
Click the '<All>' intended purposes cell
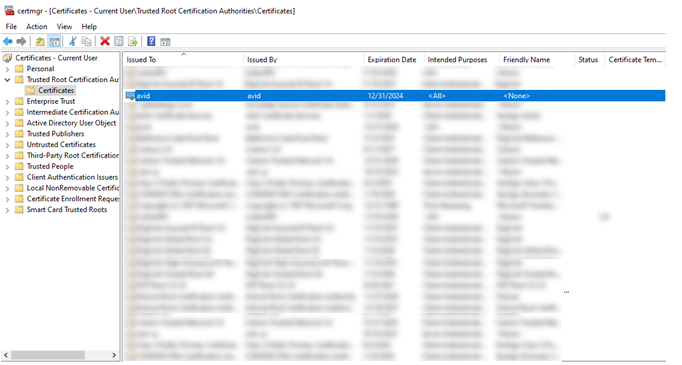click(x=437, y=96)
